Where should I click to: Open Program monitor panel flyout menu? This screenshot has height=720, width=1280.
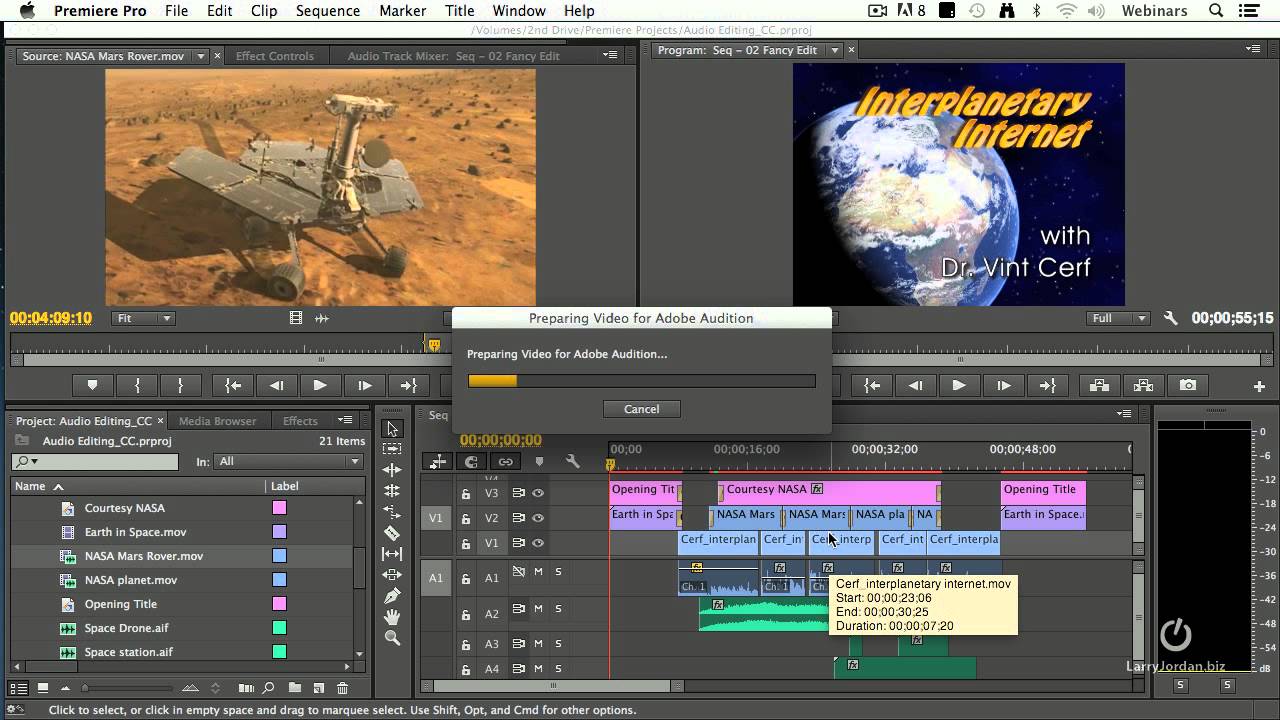point(1253,49)
